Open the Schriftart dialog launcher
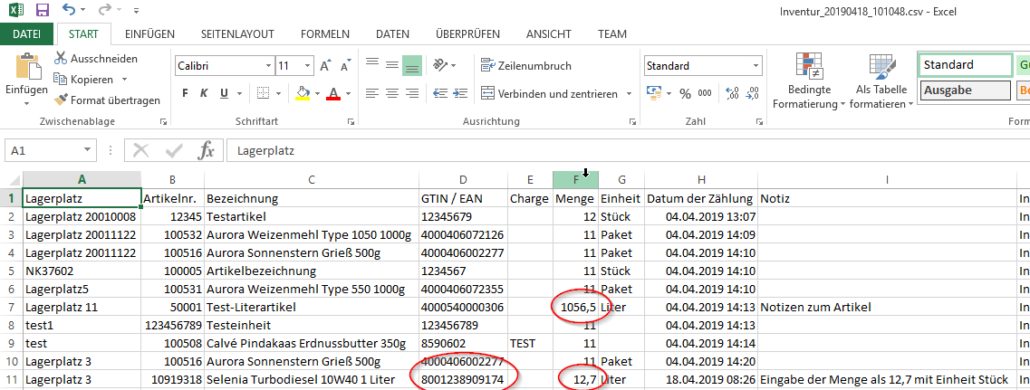The height and width of the screenshot is (390, 1030). tap(351, 121)
